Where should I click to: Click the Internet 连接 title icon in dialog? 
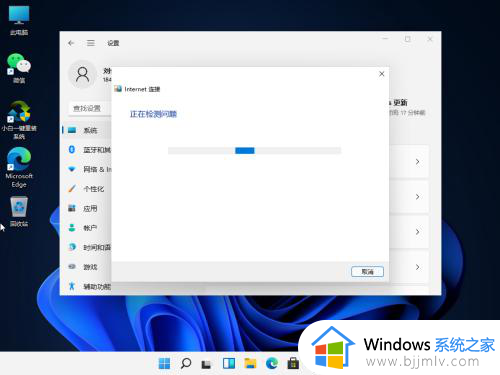coord(118,89)
